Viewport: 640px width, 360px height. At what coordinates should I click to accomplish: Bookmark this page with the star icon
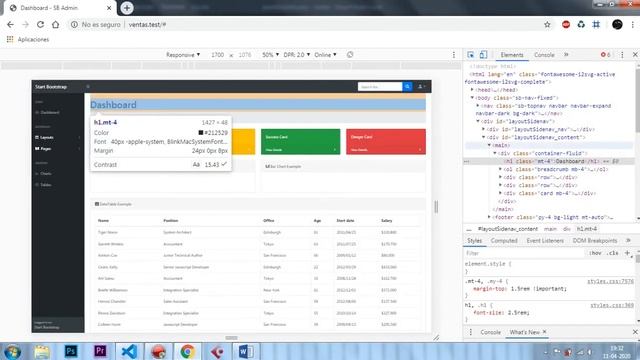547,24
